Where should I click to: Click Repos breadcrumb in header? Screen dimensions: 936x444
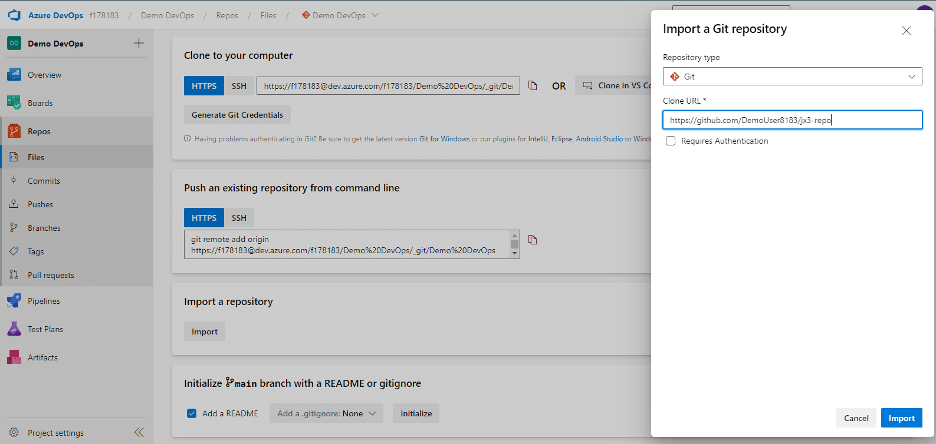226,16
